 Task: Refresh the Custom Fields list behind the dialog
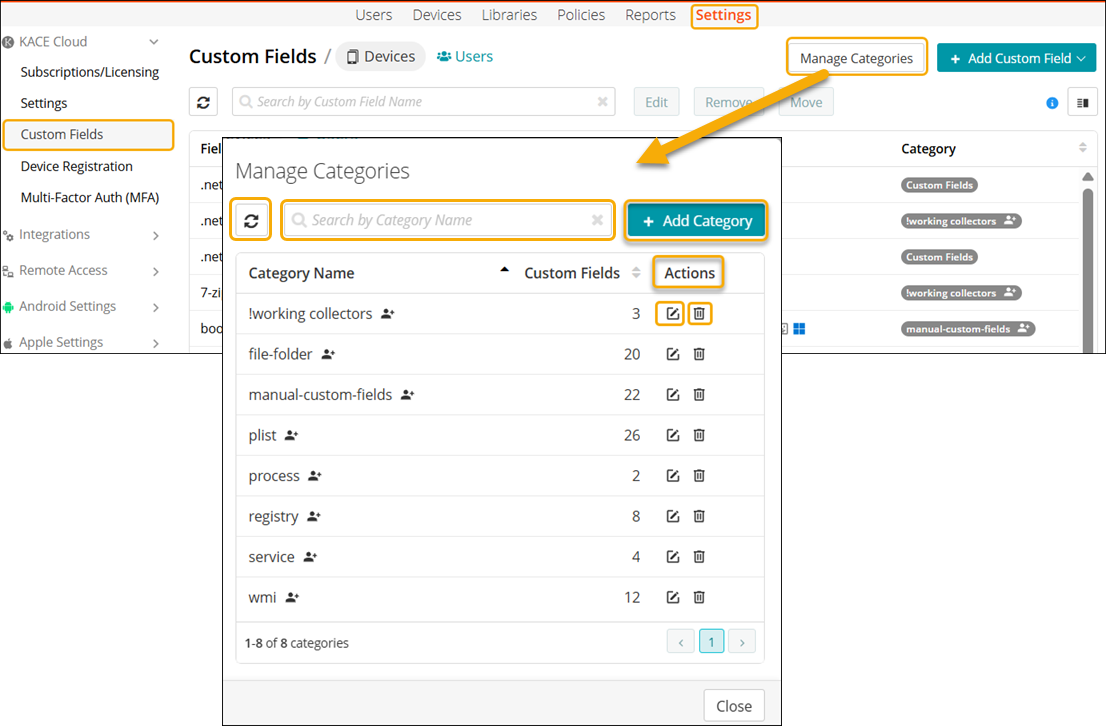coord(204,102)
